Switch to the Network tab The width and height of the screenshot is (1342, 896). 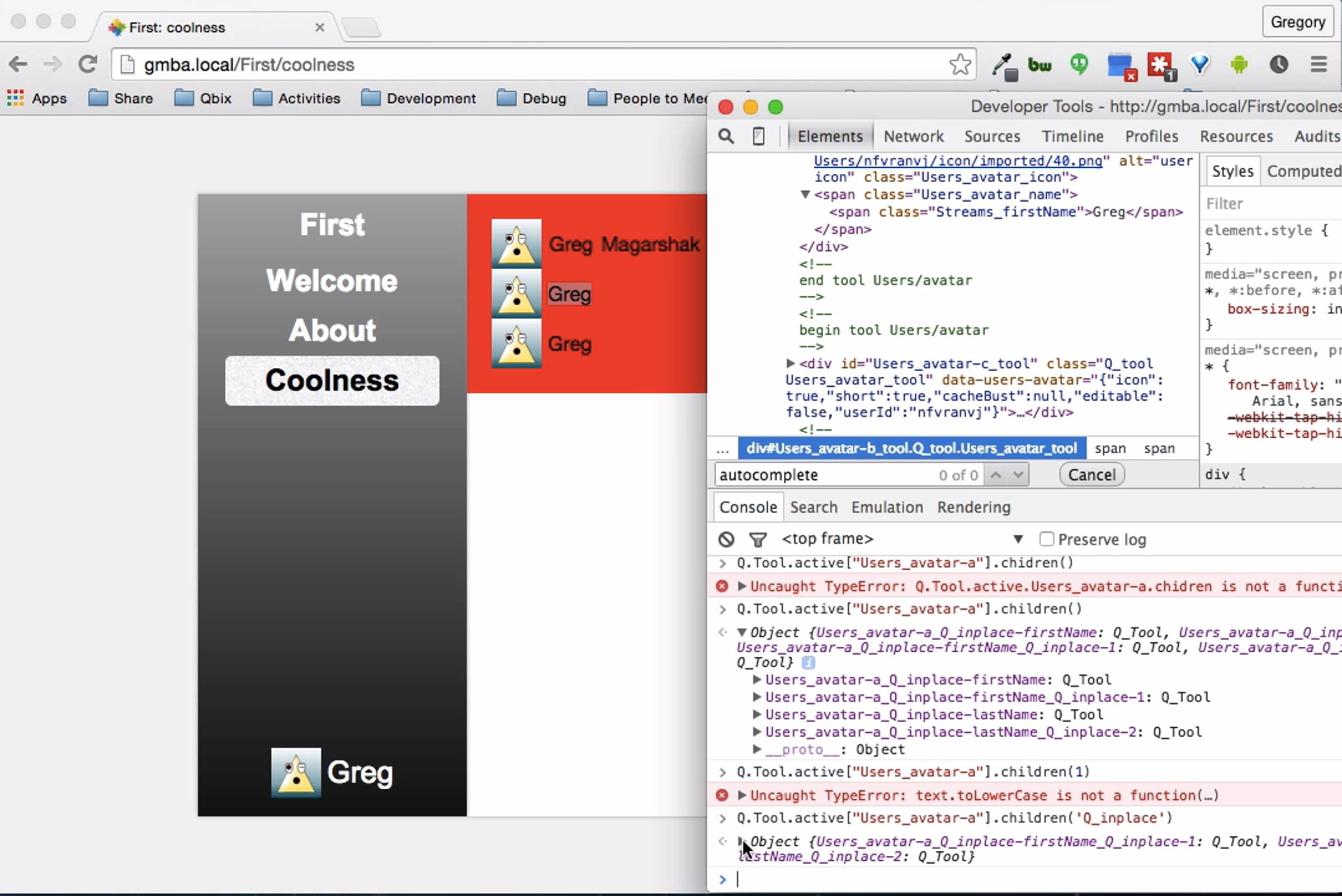(x=913, y=136)
